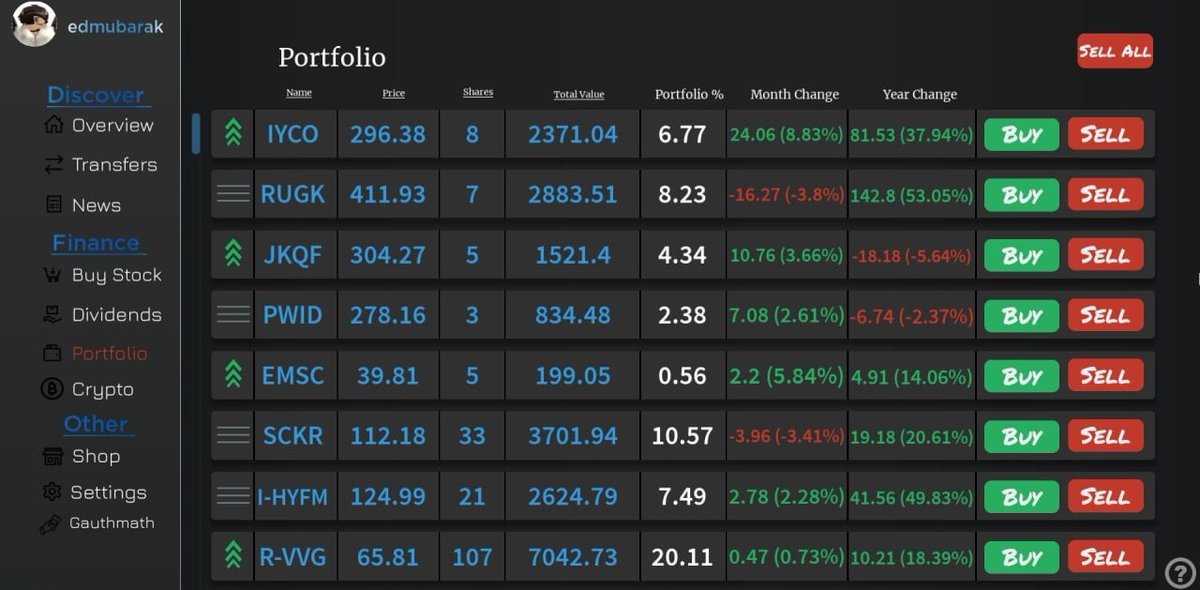Image resolution: width=1200 pixels, height=590 pixels.
Task: Click the Transfers arrows icon
Action: pos(54,164)
